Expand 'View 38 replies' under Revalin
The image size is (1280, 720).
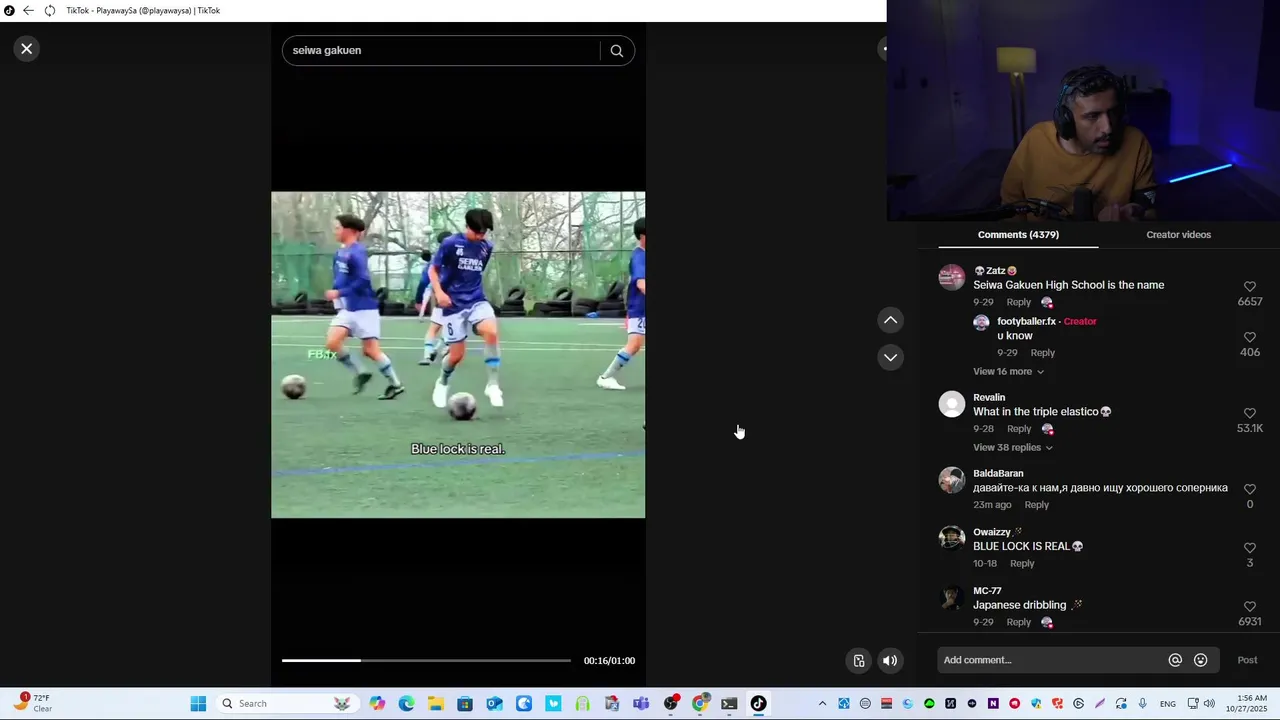pyautogui.click(x=1012, y=448)
